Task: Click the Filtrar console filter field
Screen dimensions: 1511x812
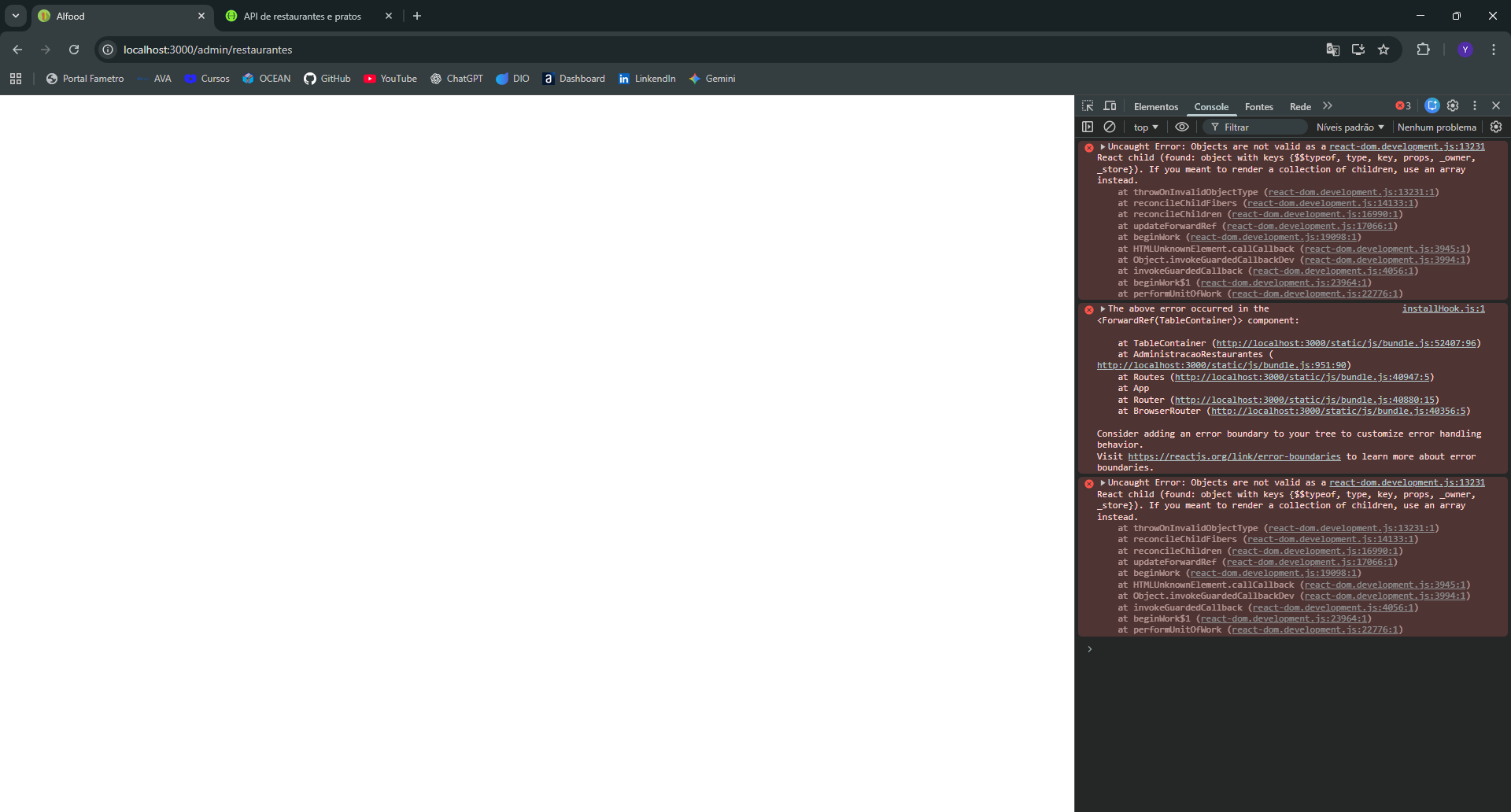Action: click(1257, 127)
